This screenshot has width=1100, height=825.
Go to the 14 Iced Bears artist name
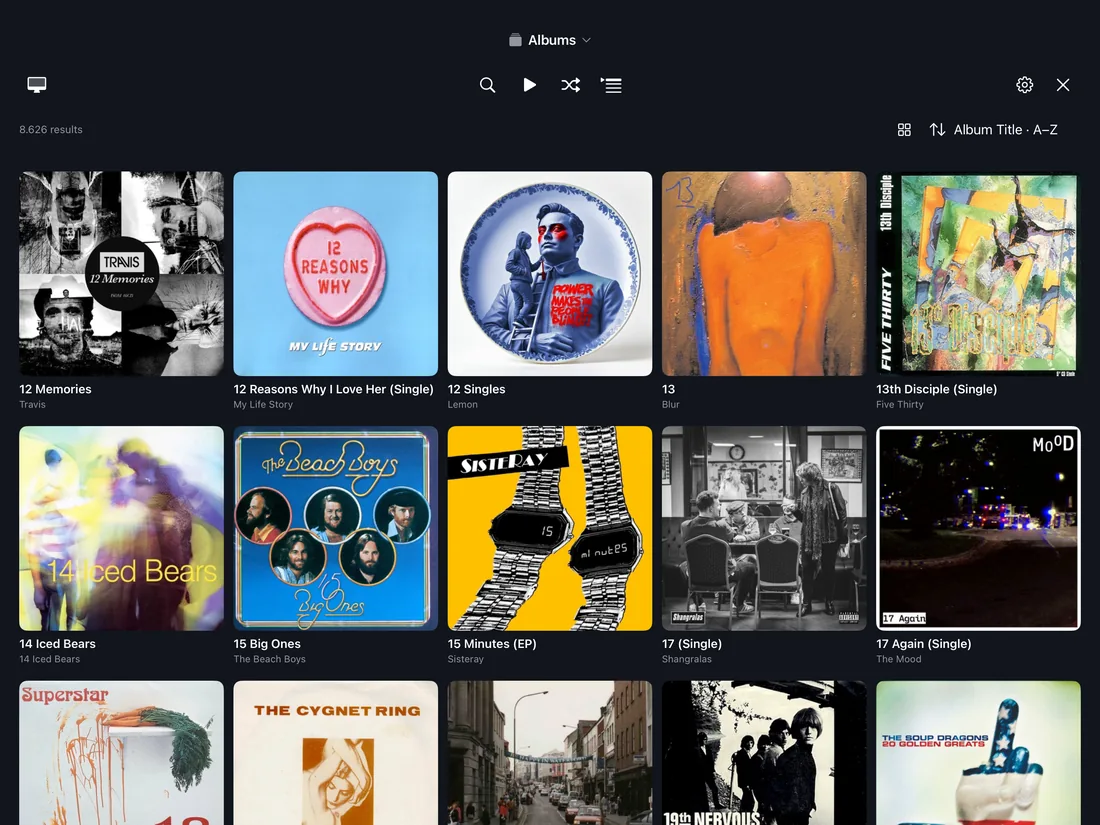(x=50, y=659)
